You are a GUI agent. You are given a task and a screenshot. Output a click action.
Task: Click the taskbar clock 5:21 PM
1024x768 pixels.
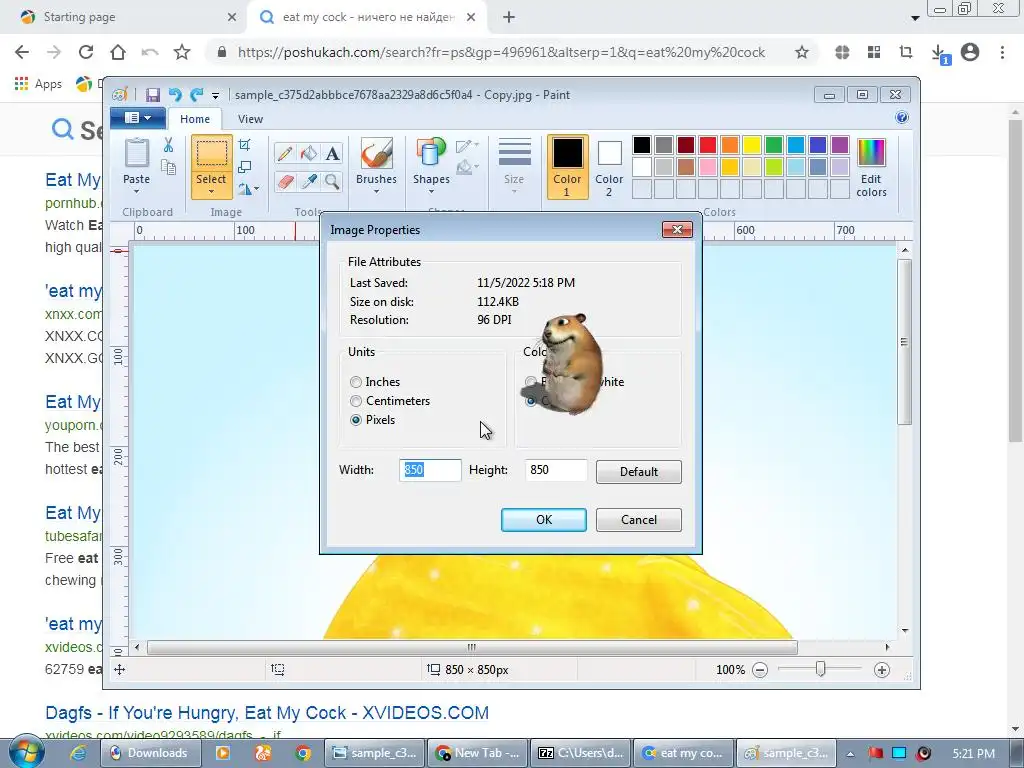(973, 753)
